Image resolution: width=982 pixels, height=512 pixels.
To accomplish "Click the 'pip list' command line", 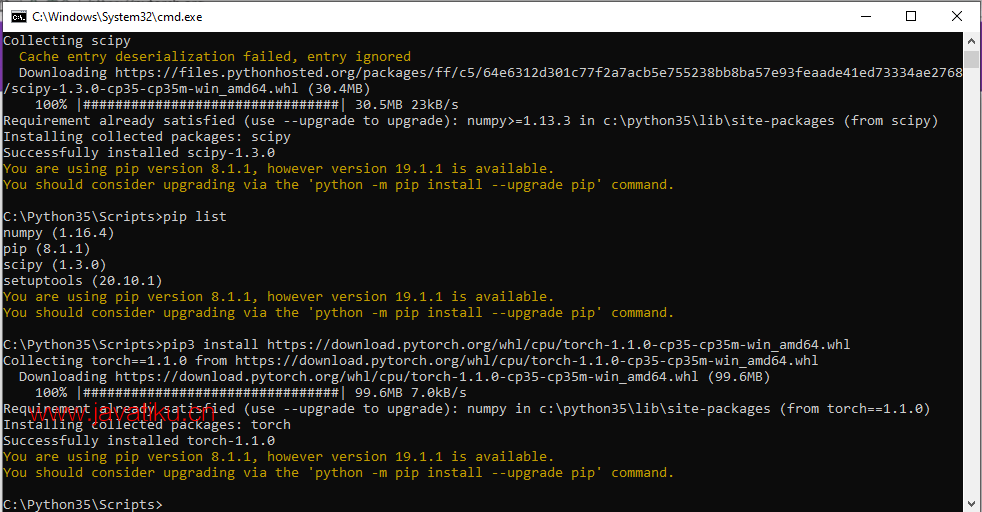I will coord(115,217).
